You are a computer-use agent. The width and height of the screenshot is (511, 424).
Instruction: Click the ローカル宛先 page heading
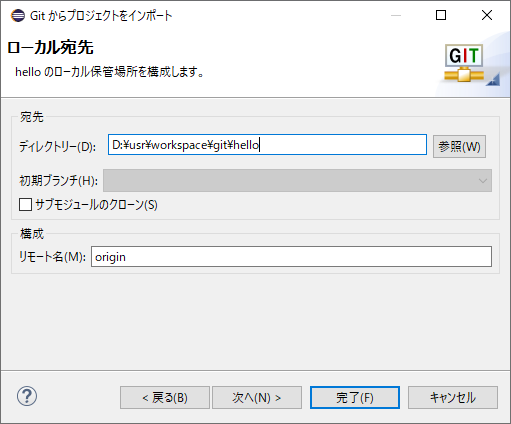50,48
